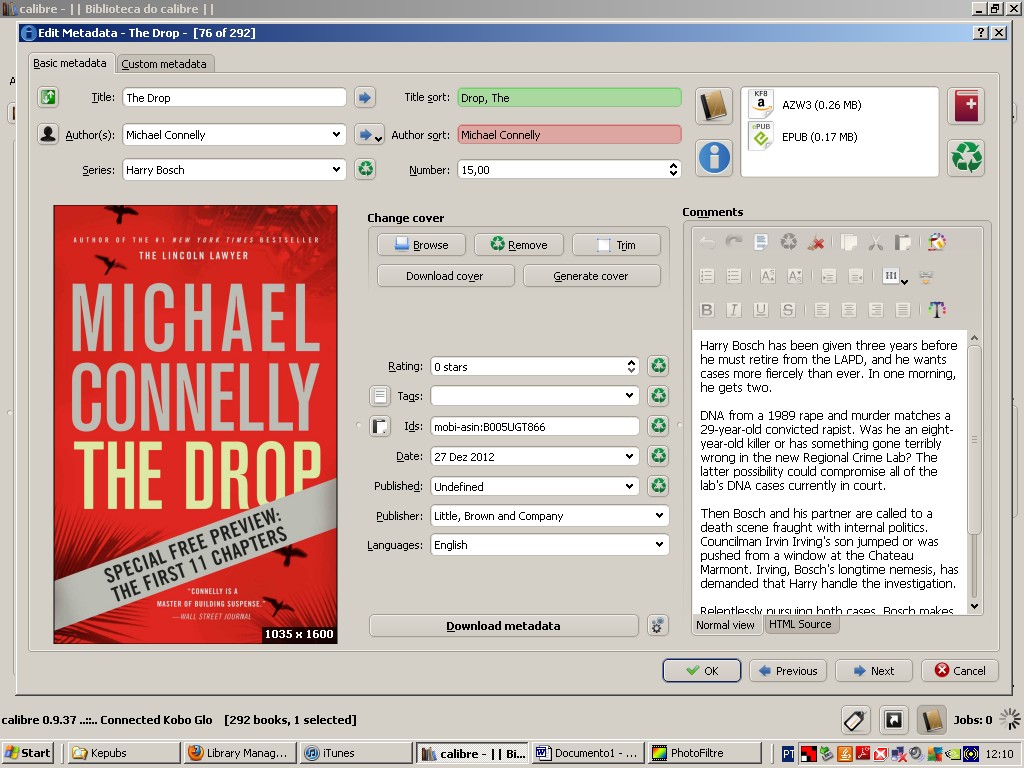Toggle italic formatting in Comments
Viewport: 1024px width, 768px height.
tap(734, 310)
